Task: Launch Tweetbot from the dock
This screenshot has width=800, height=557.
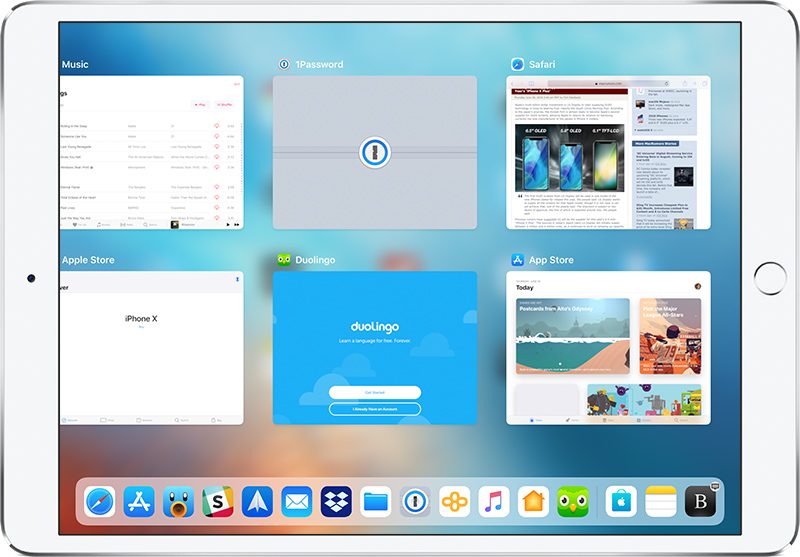Action: (x=178, y=501)
